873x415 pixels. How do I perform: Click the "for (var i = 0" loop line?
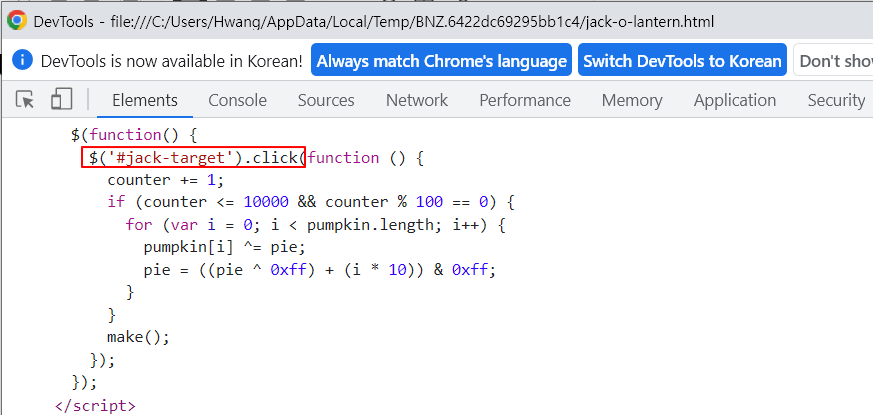point(315,225)
